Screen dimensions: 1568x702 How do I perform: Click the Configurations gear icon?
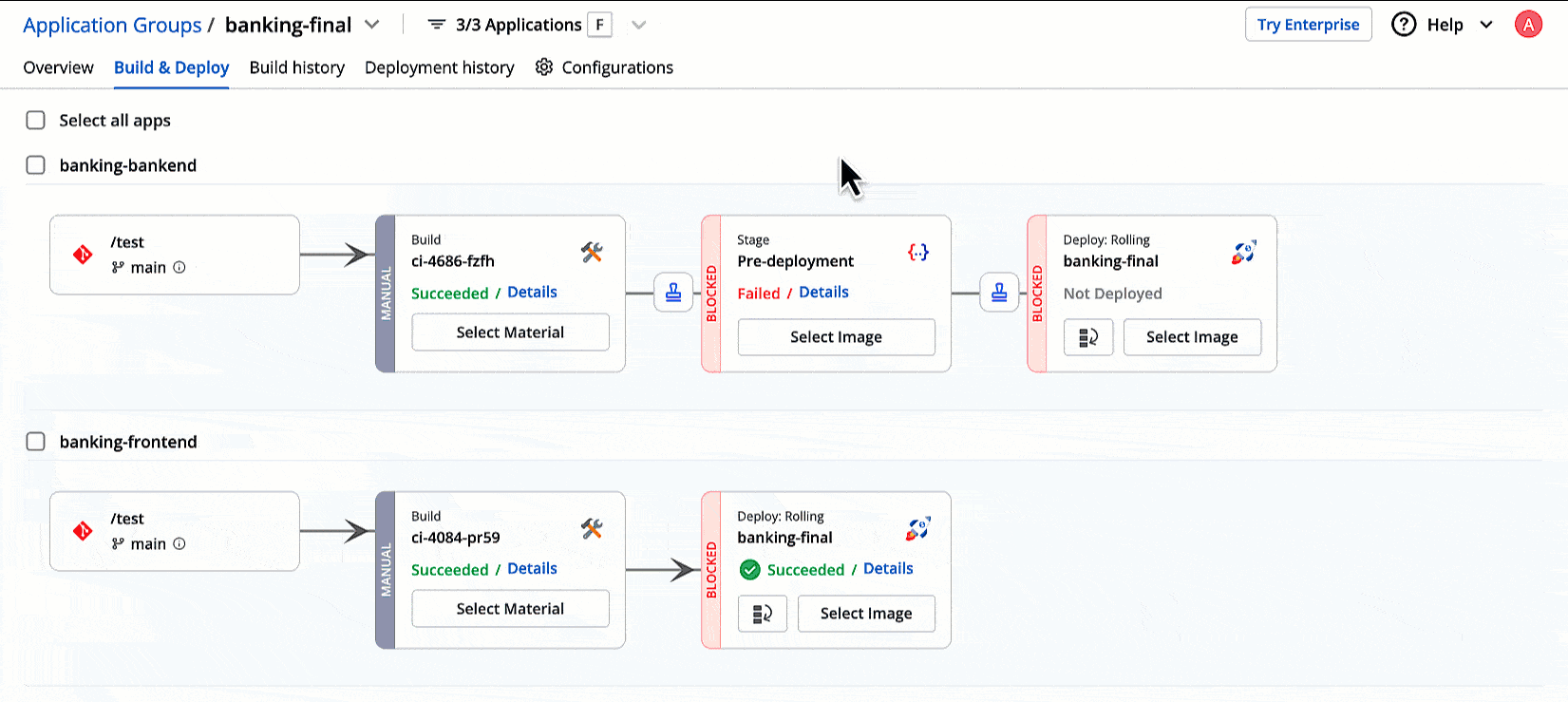[544, 67]
